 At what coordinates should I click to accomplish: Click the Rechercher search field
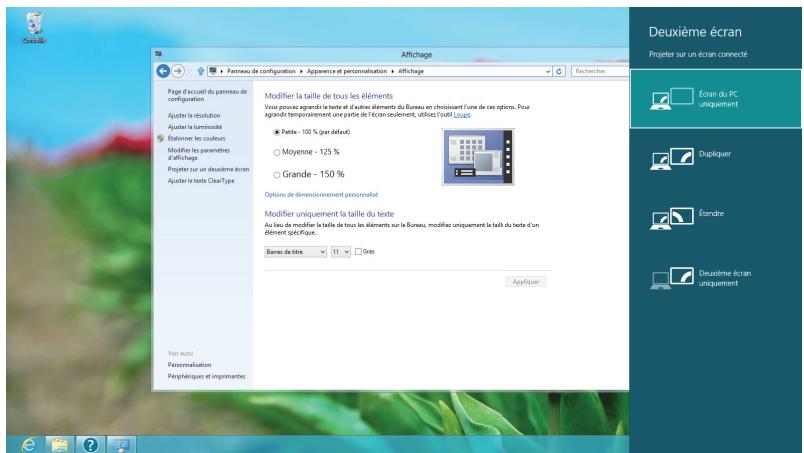coord(600,71)
